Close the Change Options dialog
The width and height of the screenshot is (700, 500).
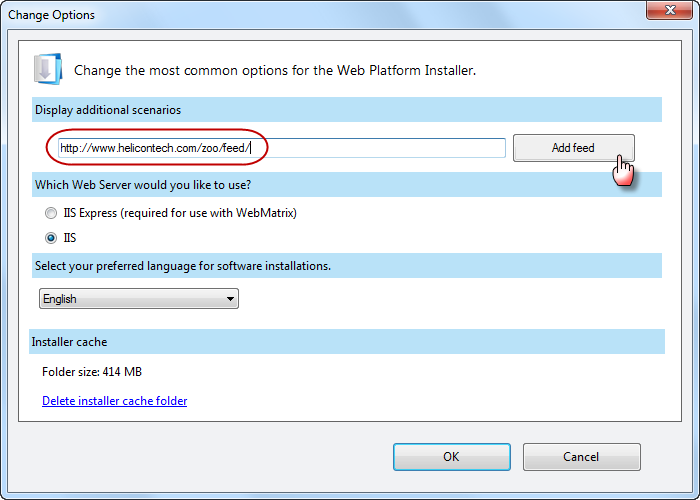pos(669,10)
